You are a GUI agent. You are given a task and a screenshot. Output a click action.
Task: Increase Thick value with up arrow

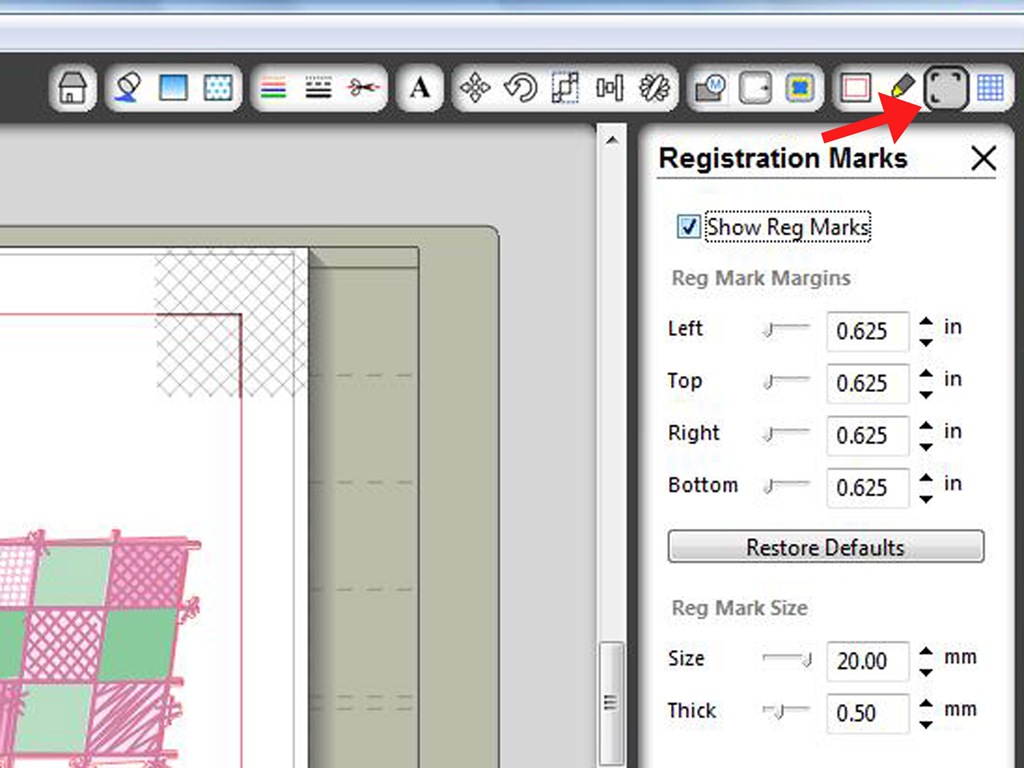point(926,703)
